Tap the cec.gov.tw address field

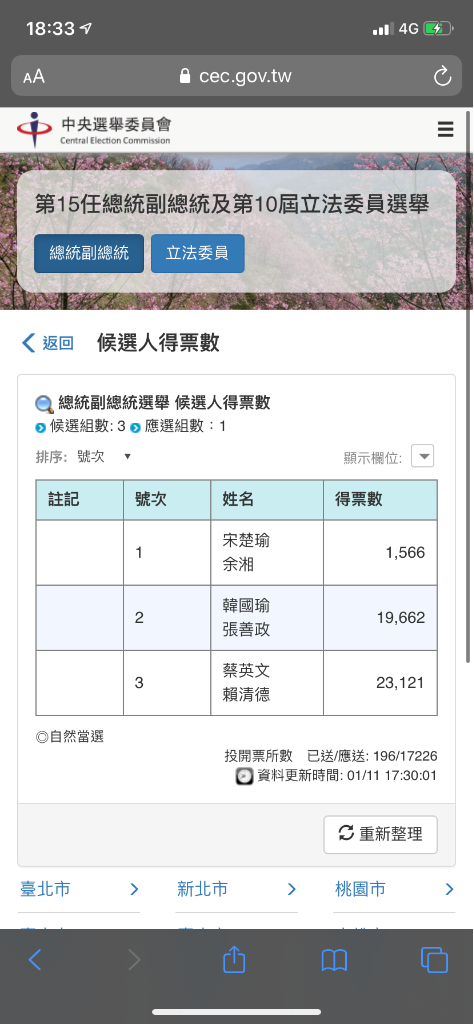point(236,77)
